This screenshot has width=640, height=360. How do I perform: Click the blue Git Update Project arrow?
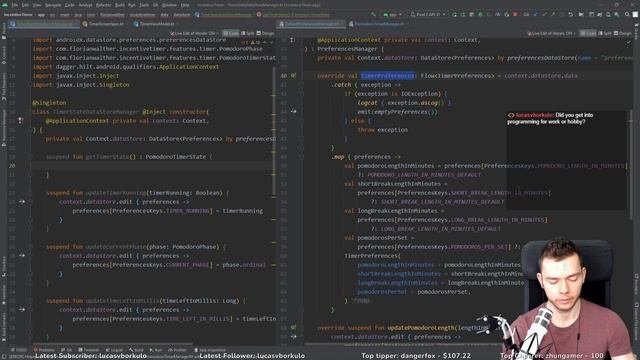pos(536,14)
